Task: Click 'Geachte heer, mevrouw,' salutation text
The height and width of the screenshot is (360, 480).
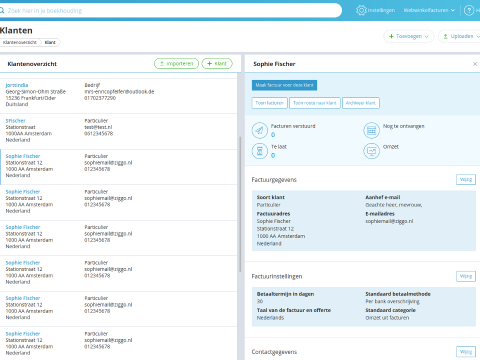Action: (394, 205)
